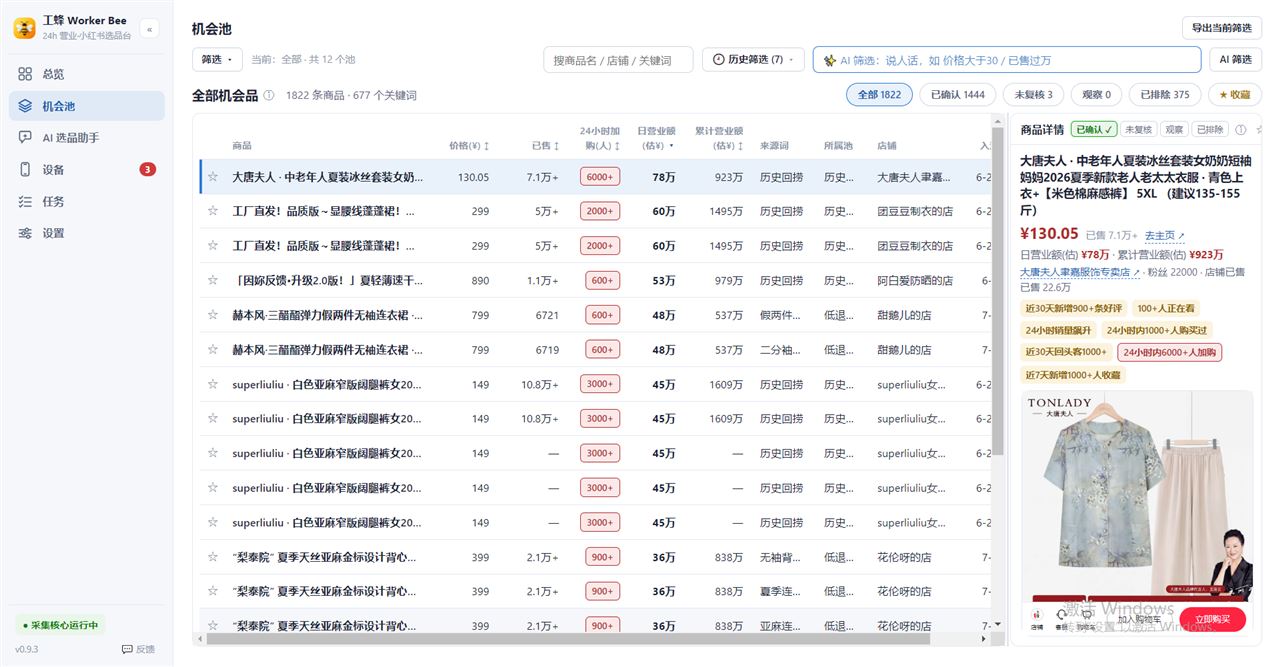The image size is (1280, 667).
Task: Click the 假两件 source keyword cell
Action: click(781, 315)
